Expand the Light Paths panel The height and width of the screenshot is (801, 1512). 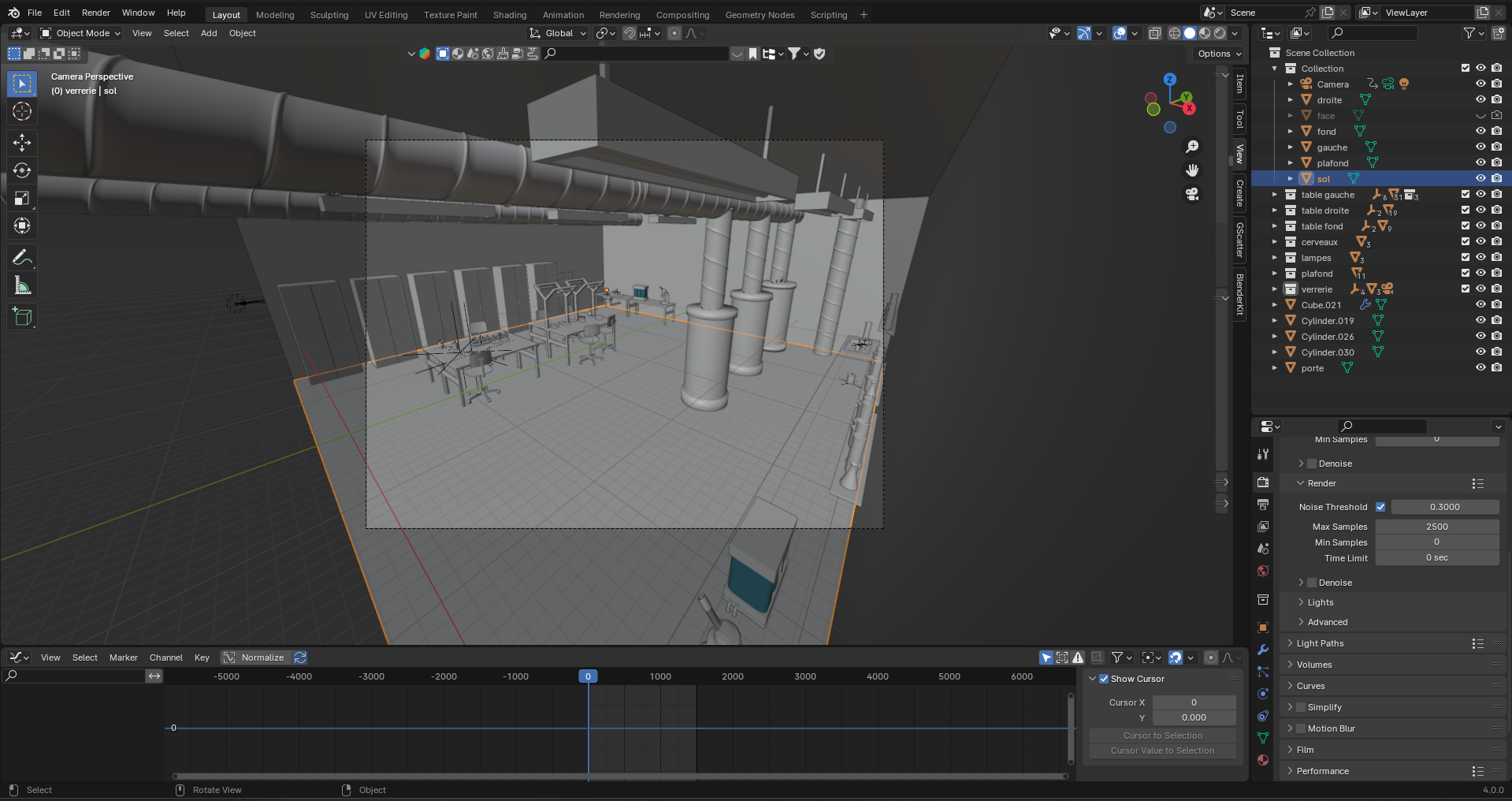pyautogui.click(x=1320, y=643)
